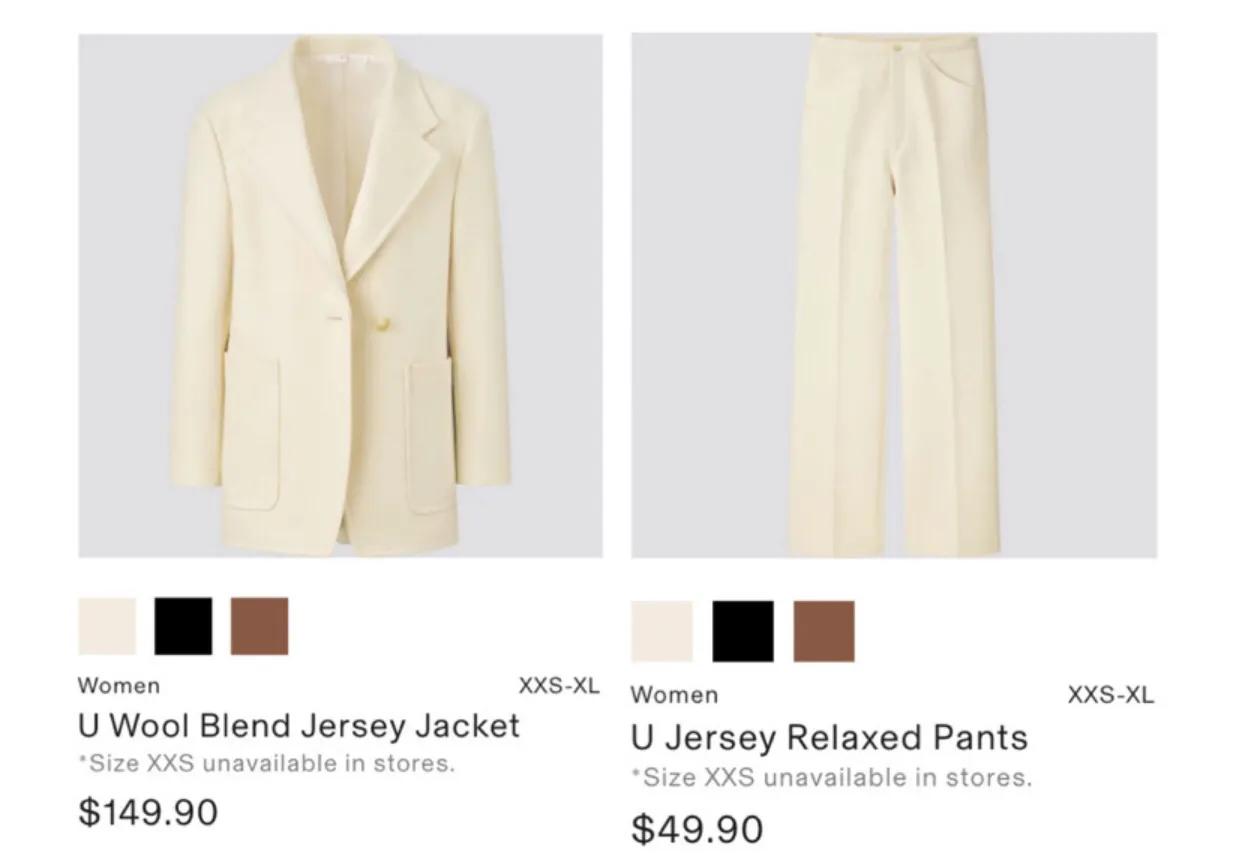Click the XXS unavailable note under the pants

click(831, 777)
